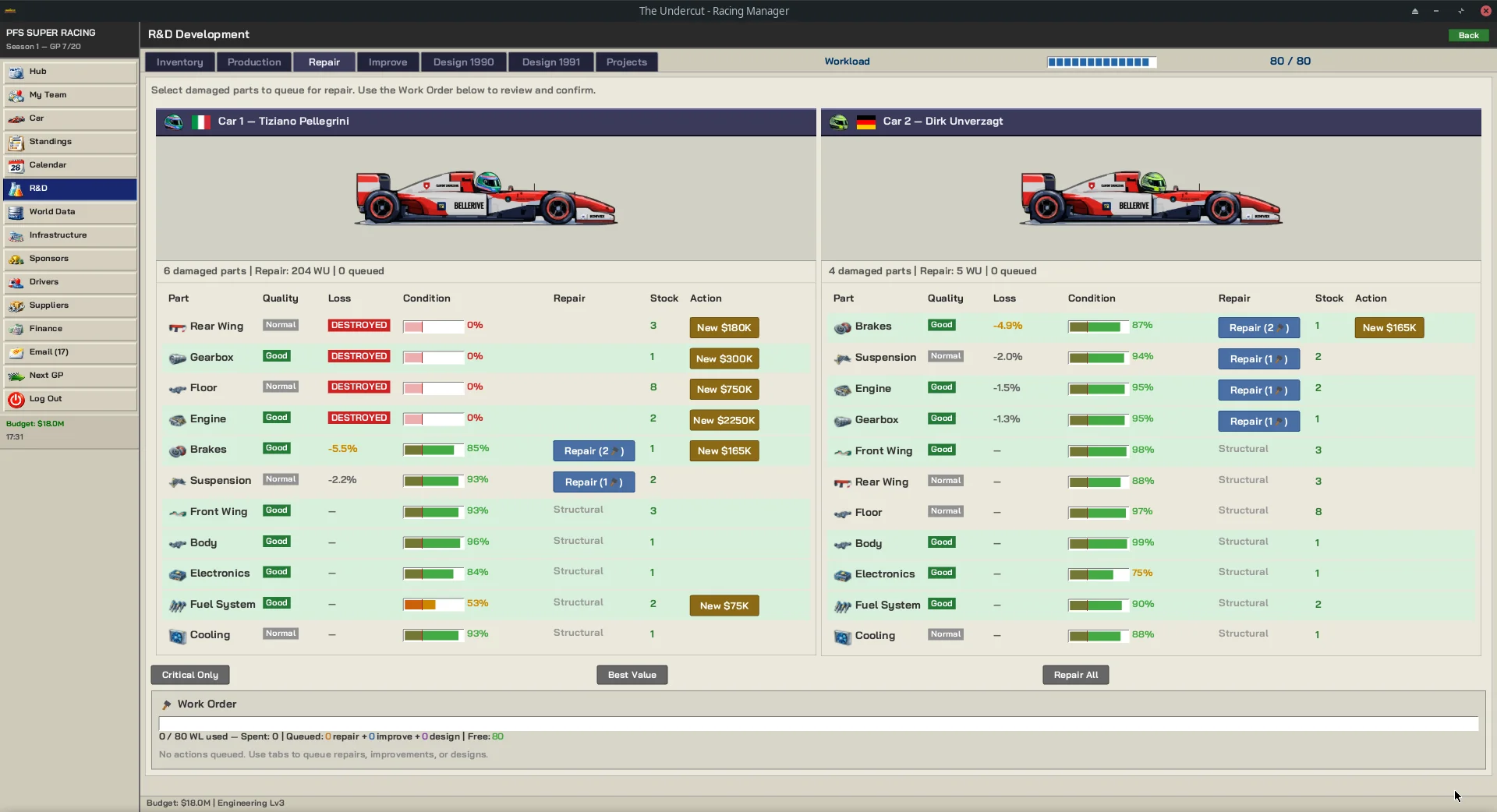Click the Car 1 Fuel System part icon
Screen dimensions: 1497x812
tap(178, 605)
